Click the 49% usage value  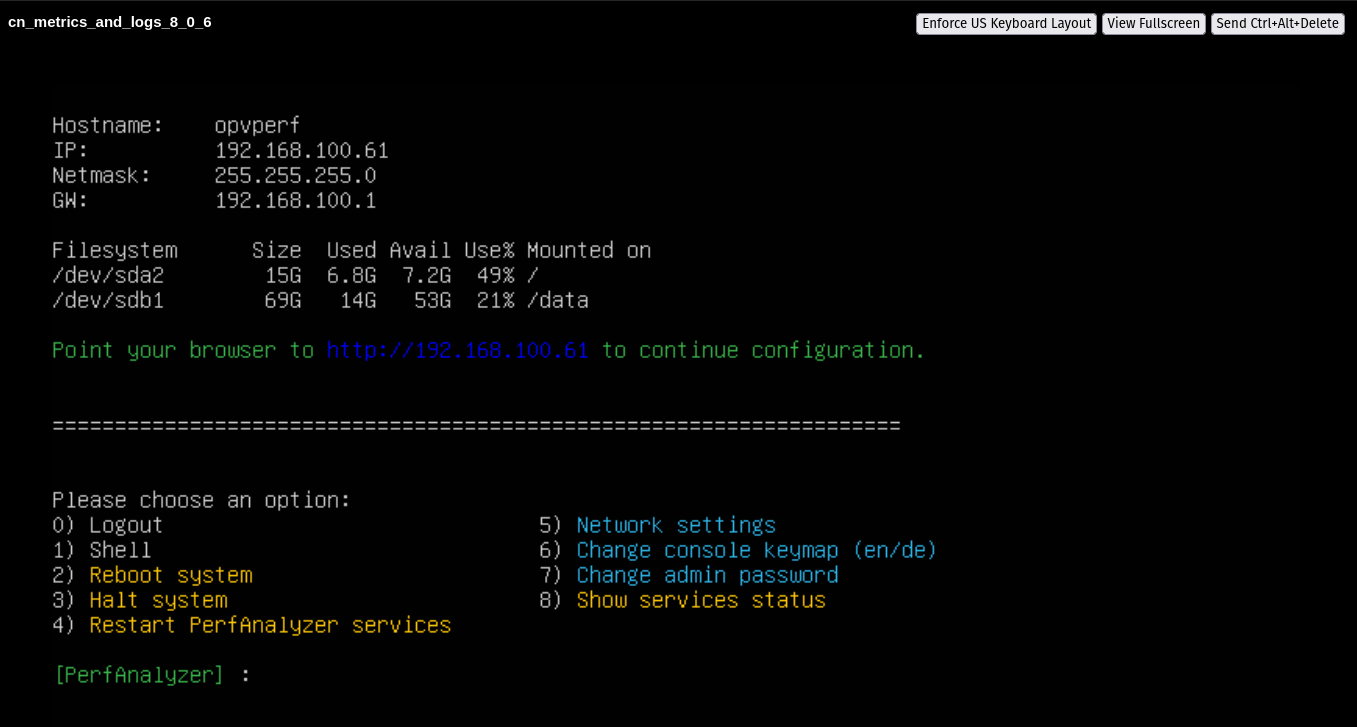(495, 275)
